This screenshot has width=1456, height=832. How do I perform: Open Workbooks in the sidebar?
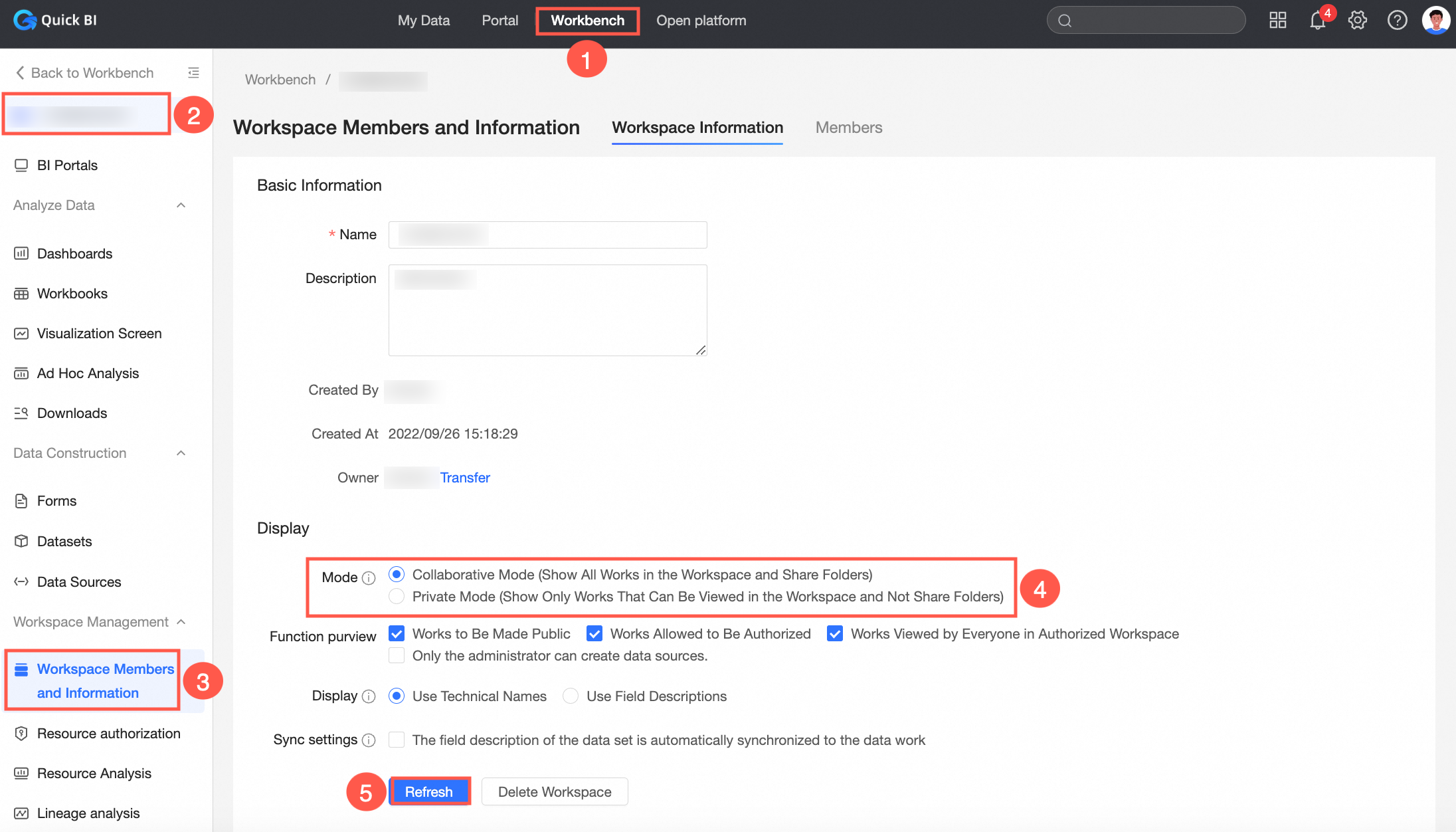click(x=72, y=293)
